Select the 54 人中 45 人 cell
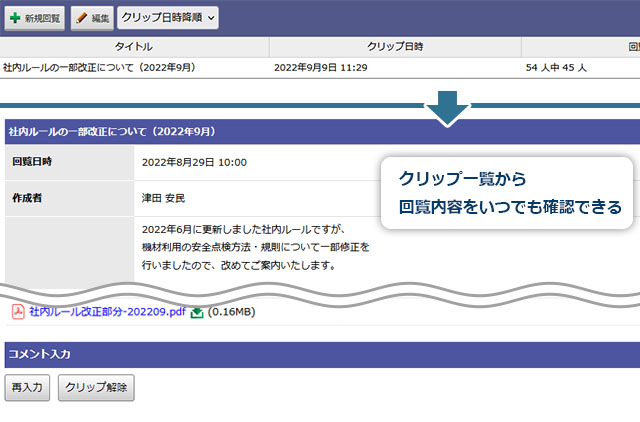 coord(556,67)
